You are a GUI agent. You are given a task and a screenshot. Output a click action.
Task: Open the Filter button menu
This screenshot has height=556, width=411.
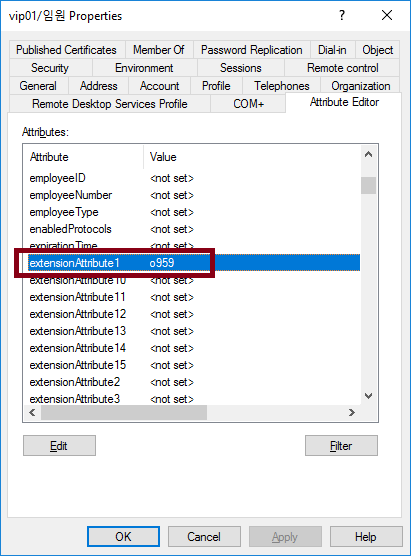click(341, 445)
